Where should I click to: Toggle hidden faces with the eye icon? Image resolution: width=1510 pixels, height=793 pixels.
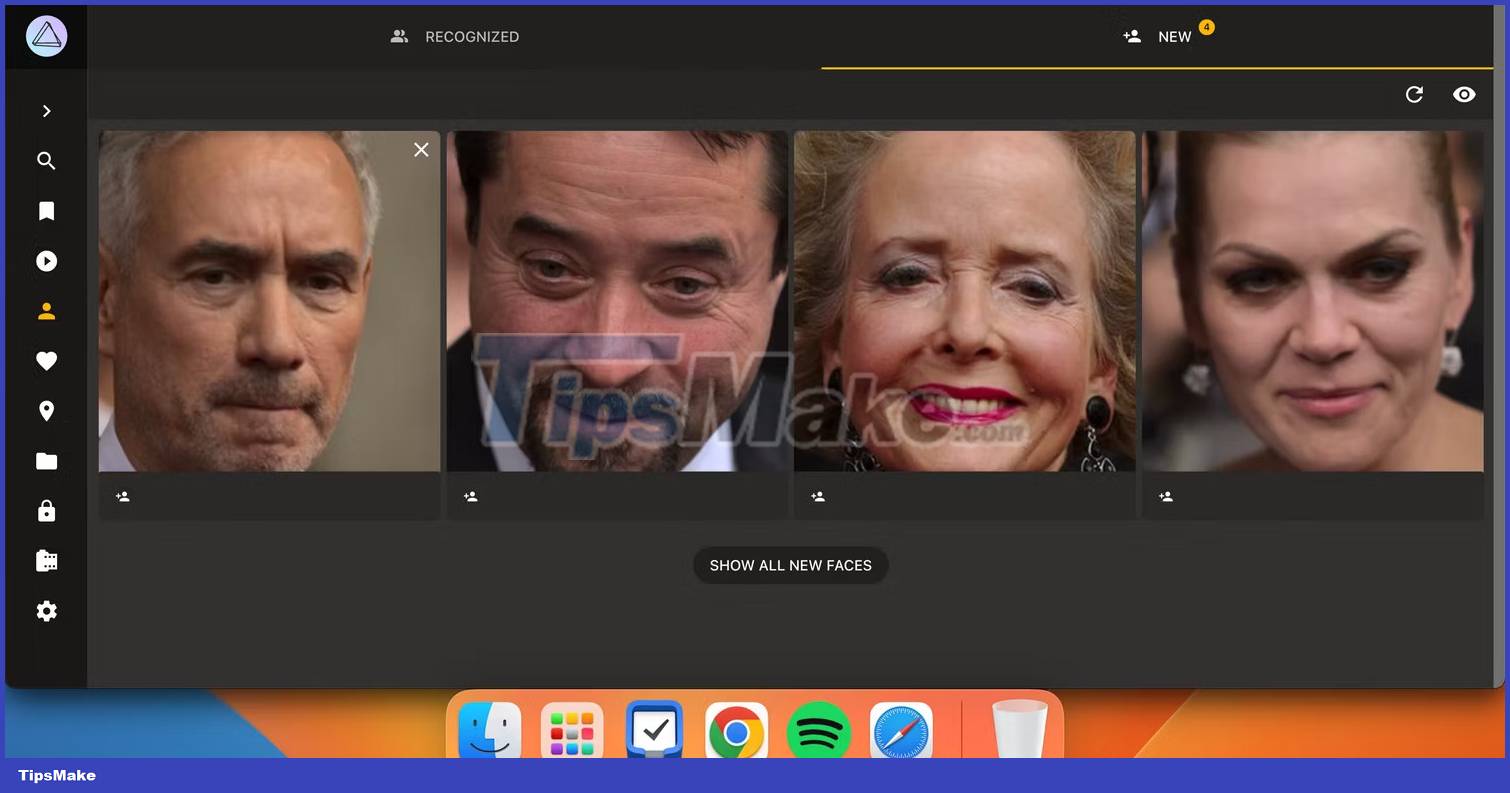pos(1464,94)
